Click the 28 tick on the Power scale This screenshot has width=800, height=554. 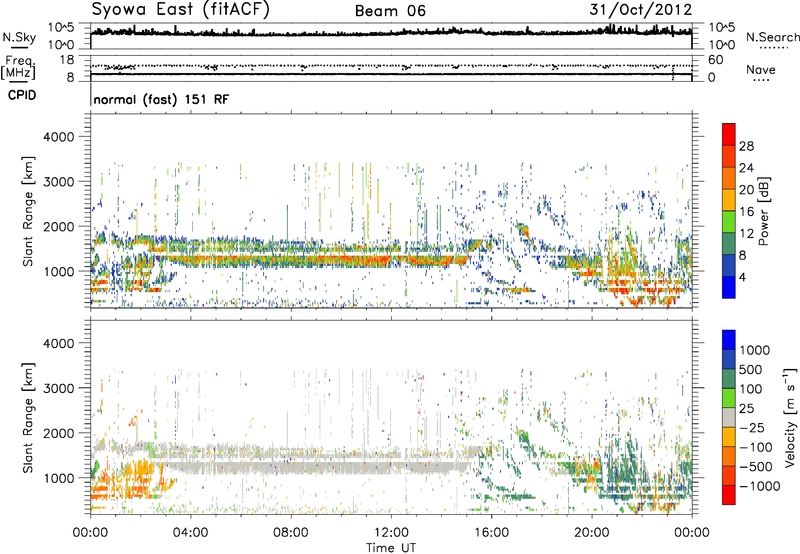pyautogui.click(x=746, y=146)
